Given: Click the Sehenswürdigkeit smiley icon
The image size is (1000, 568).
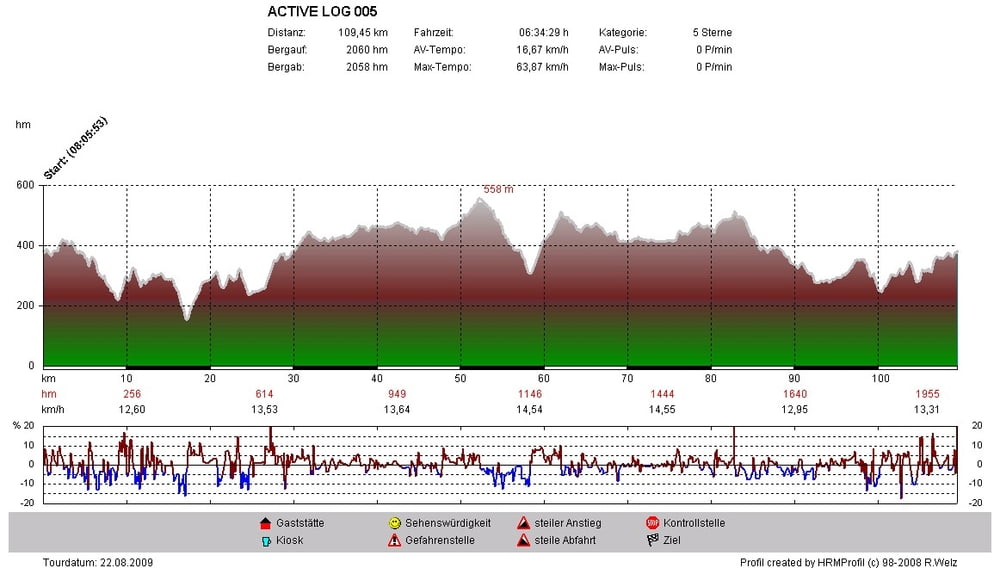Looking at the screenshot, I should pyautogui.click(x=395, y=523).
